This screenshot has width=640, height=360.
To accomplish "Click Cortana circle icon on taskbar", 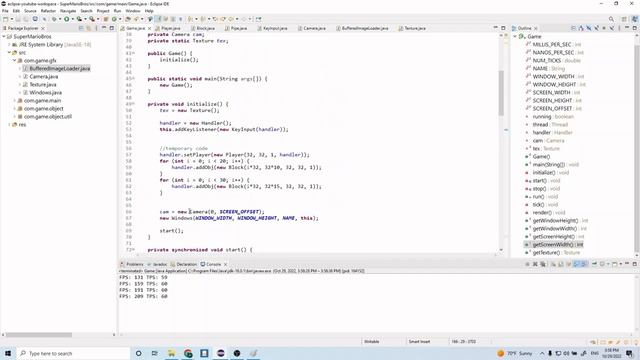I will pyautogui.click(x=138, y=353).
